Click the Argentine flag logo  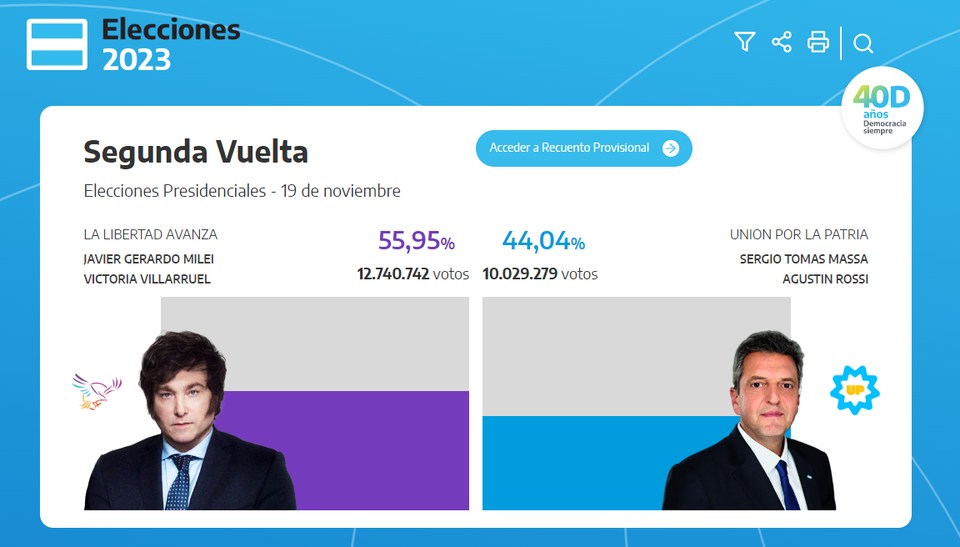coord(58,44)
